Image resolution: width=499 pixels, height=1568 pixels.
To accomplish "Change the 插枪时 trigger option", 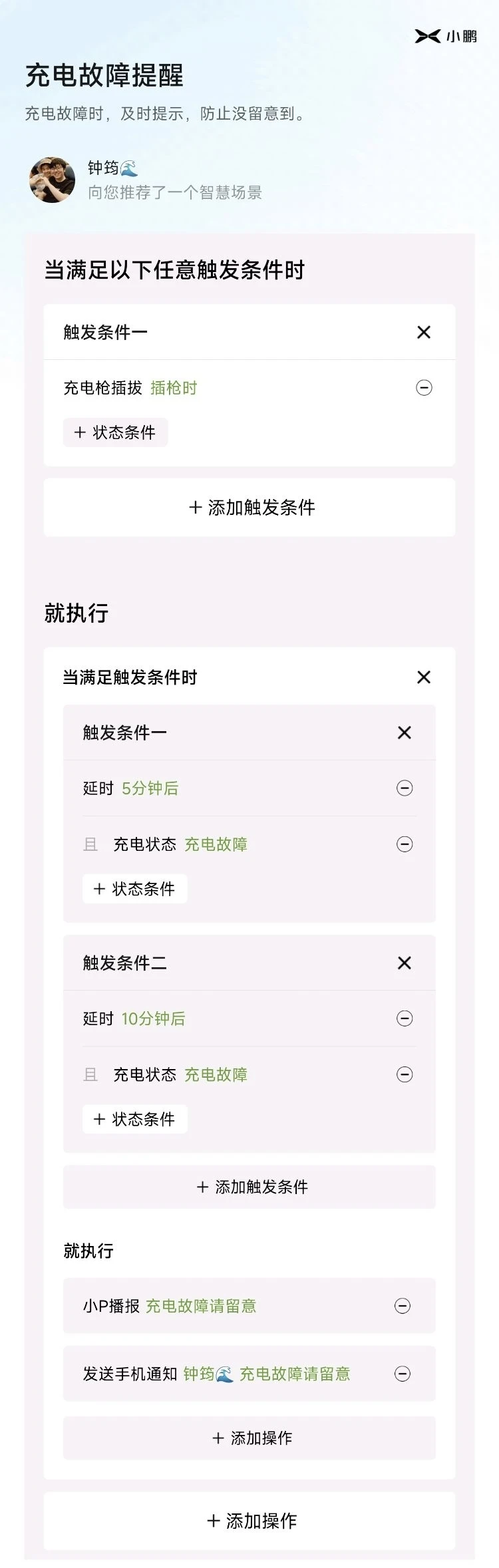I will tap(174, 388).
